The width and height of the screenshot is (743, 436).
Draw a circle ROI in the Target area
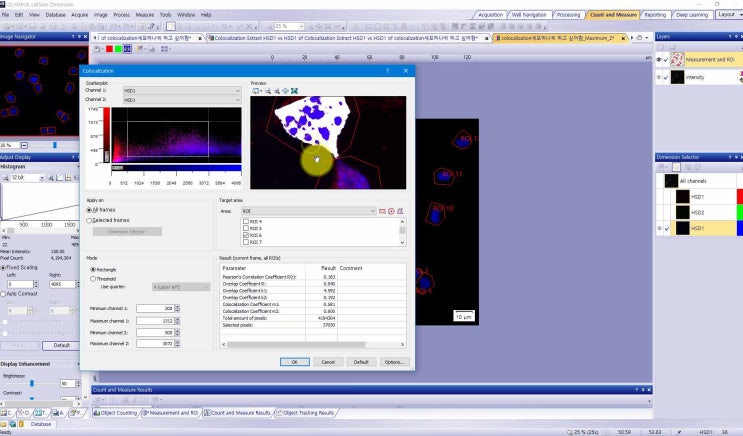point(391,211)
